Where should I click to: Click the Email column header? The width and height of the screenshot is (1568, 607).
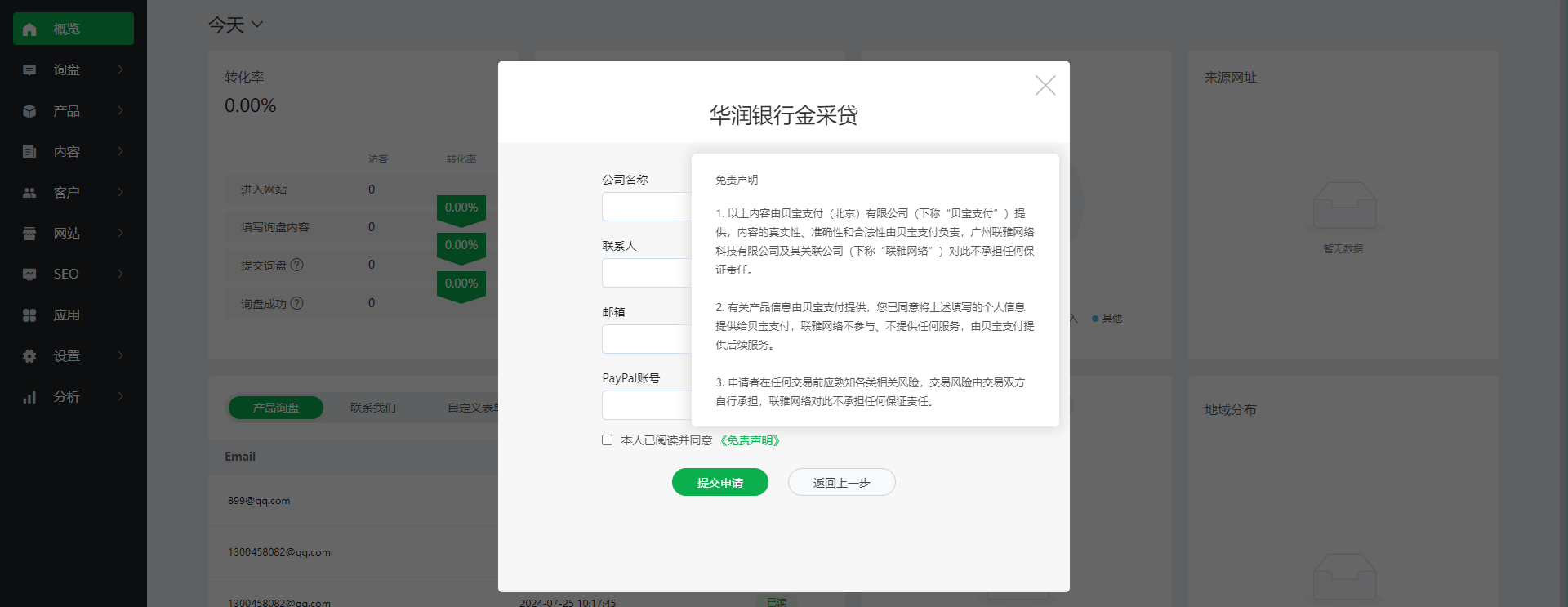click(240, 457)
